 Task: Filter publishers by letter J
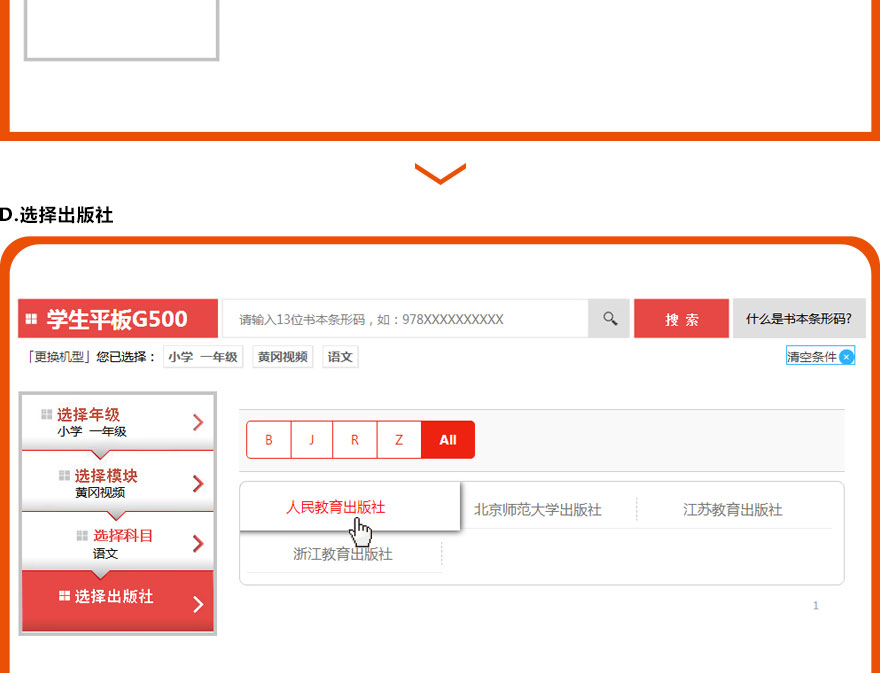coord(312,439)
